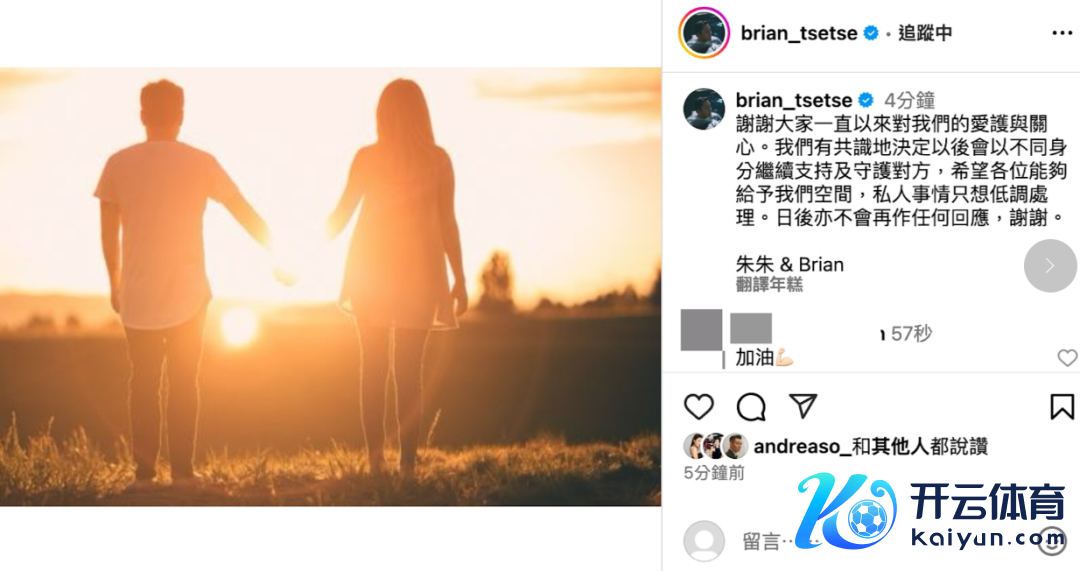
Task: Open brian_tsetse username in header
Action: click(x=799, y=33)
